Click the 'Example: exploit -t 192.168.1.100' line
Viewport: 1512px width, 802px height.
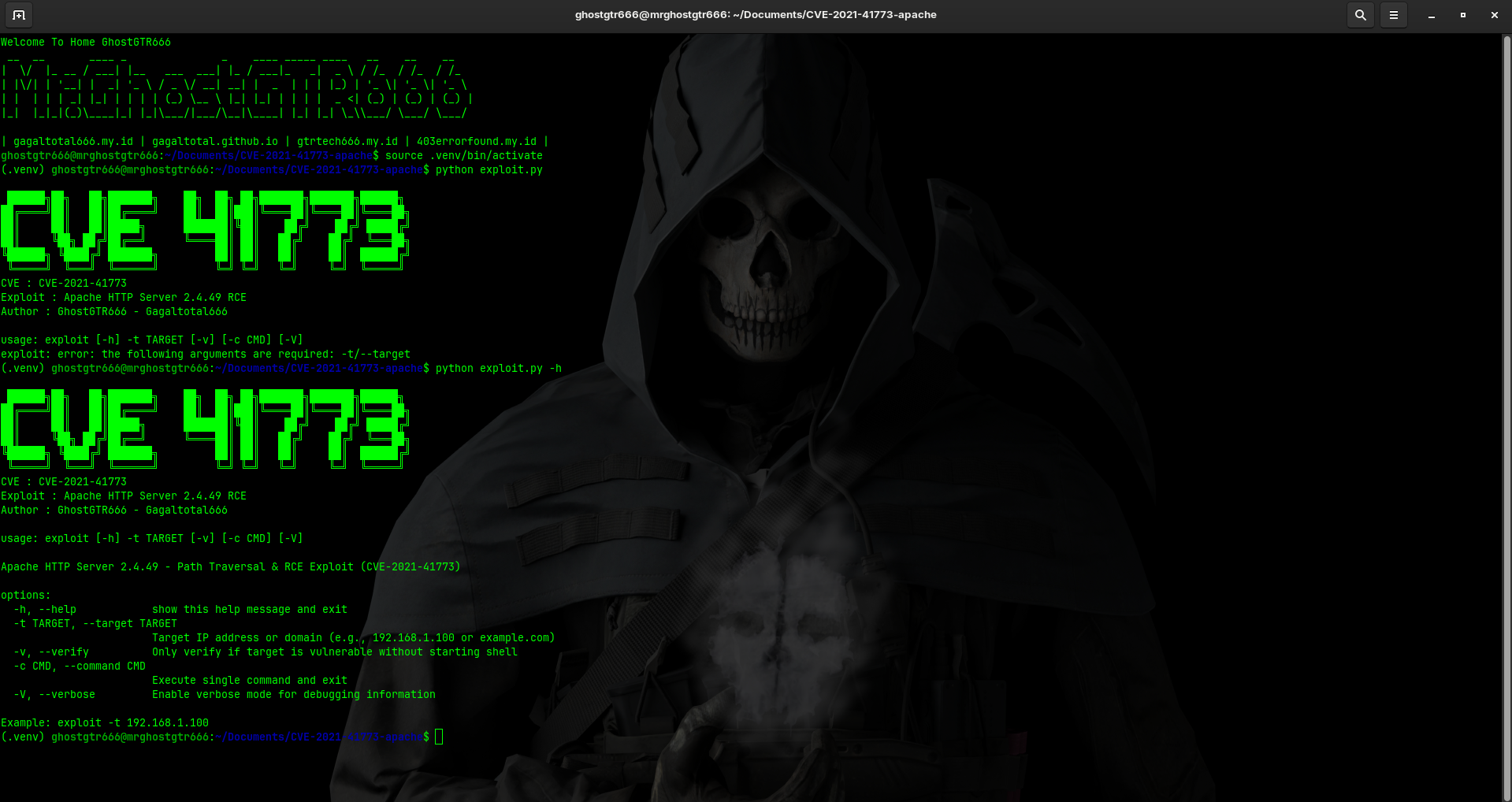pos(105,723)
